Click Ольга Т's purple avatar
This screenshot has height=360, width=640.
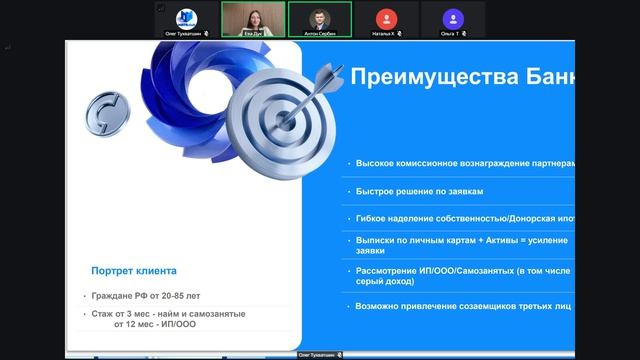[x=453, y=19]
